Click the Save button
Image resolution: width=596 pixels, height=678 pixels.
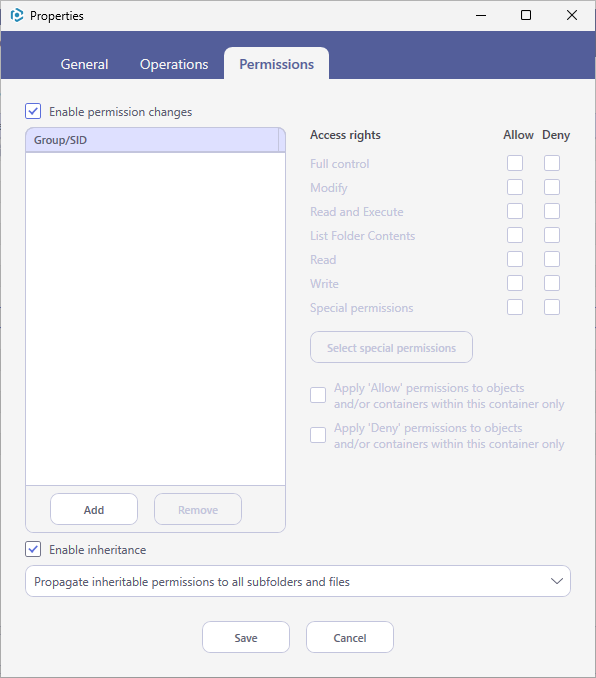pos(246,637)
